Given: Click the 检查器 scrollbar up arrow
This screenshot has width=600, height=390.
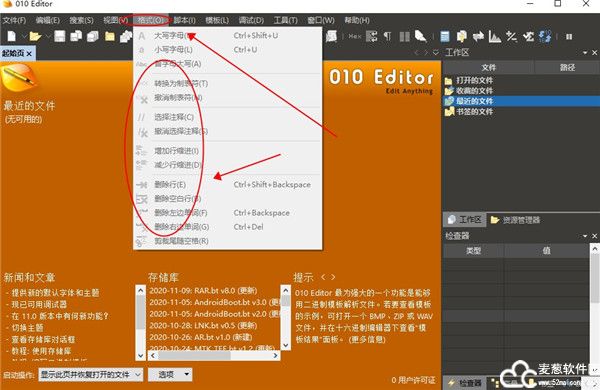Looking at the screenshot, I should pyautogui.click(x=595, y=249).
